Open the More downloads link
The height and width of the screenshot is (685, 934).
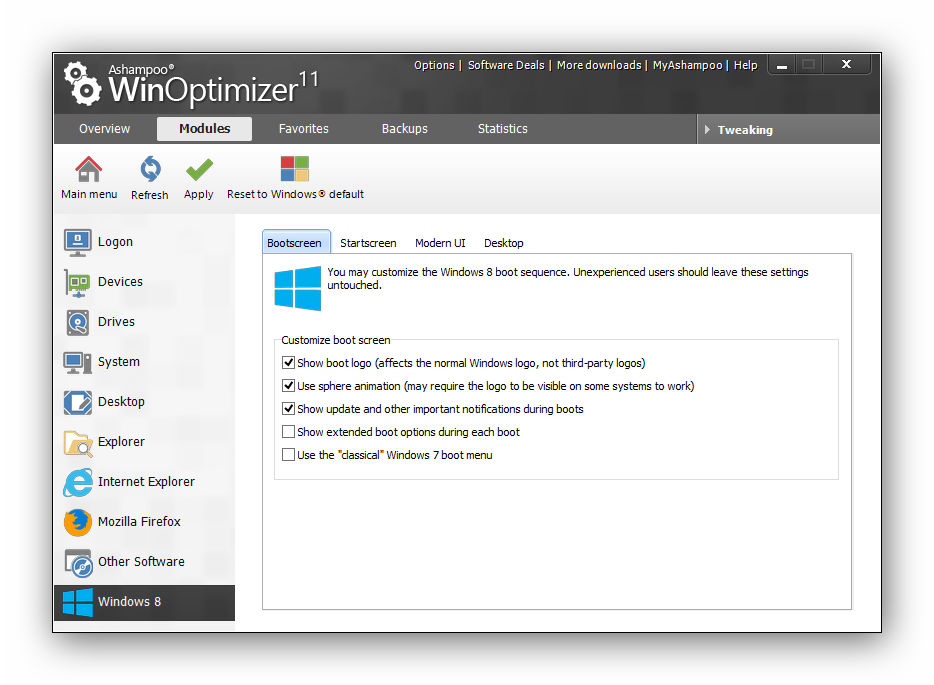tap(599, 65)
